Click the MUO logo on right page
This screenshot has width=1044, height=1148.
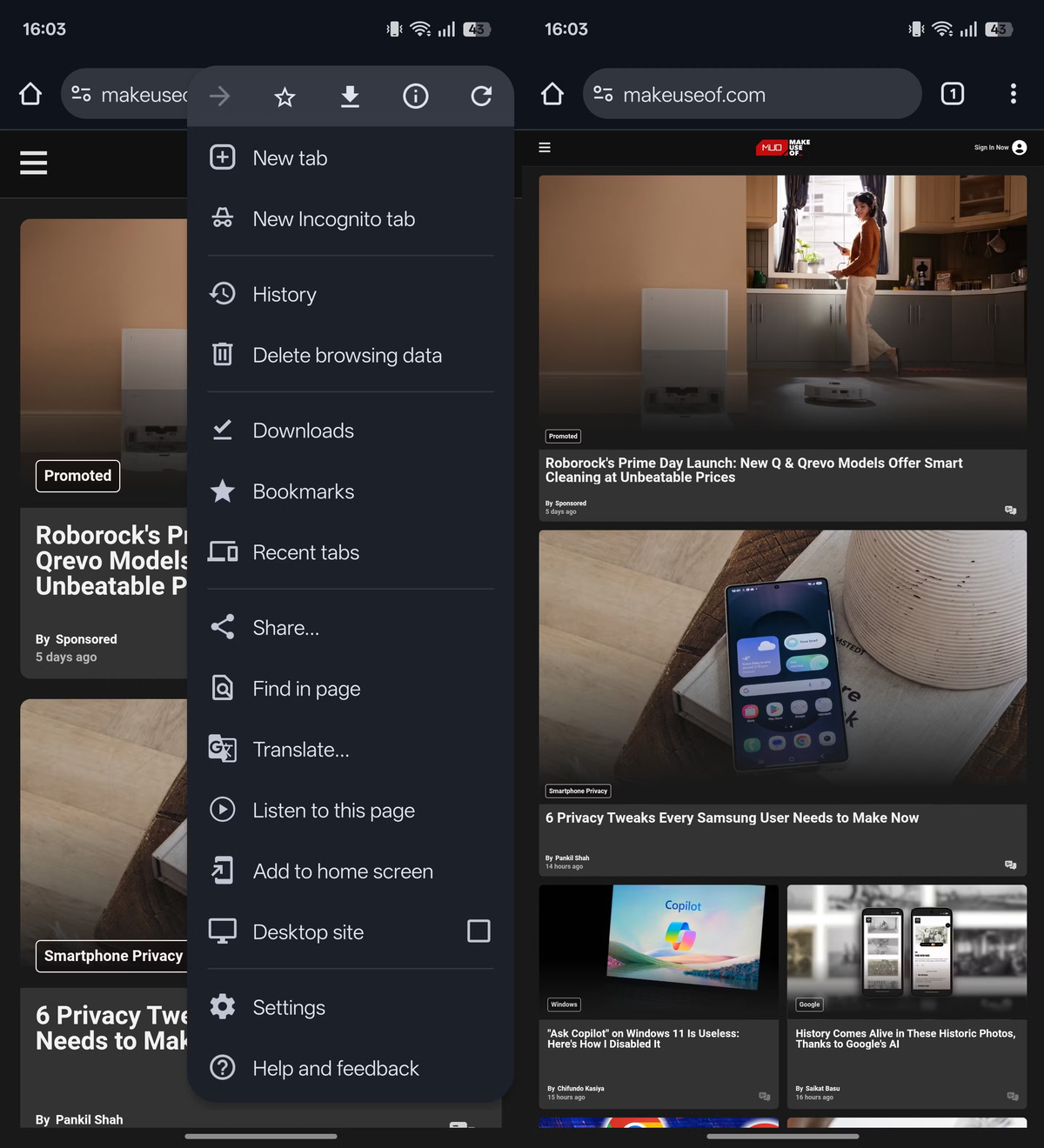783,148
